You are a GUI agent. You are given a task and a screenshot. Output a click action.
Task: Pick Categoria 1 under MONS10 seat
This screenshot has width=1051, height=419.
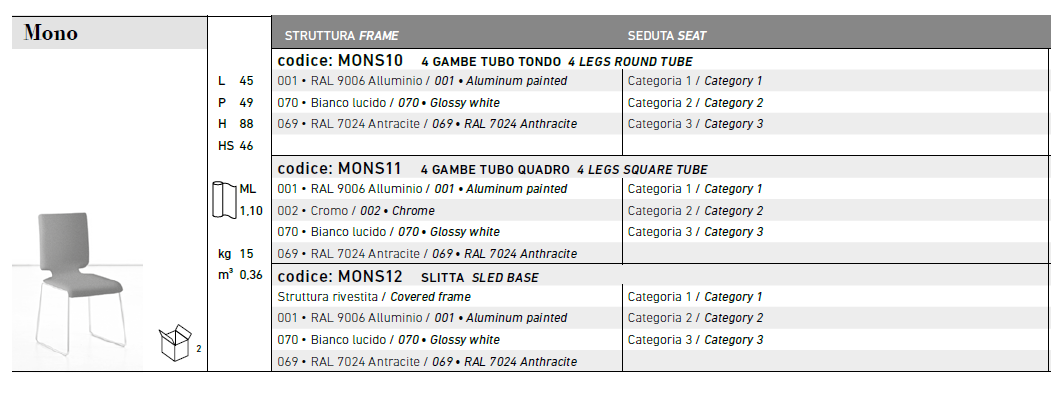tap(695, 81)
